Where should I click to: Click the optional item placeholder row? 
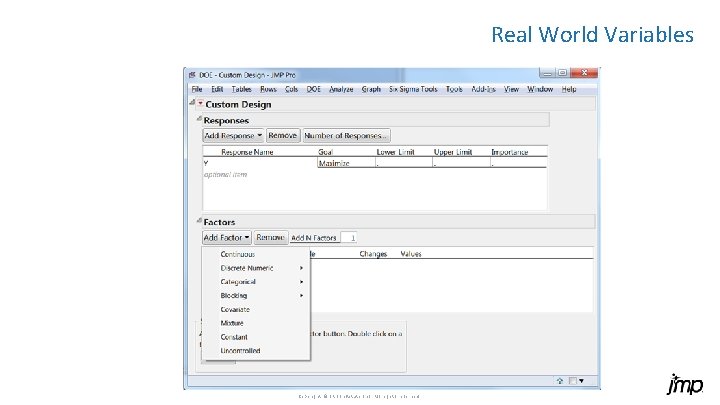[x=225, y=174]
